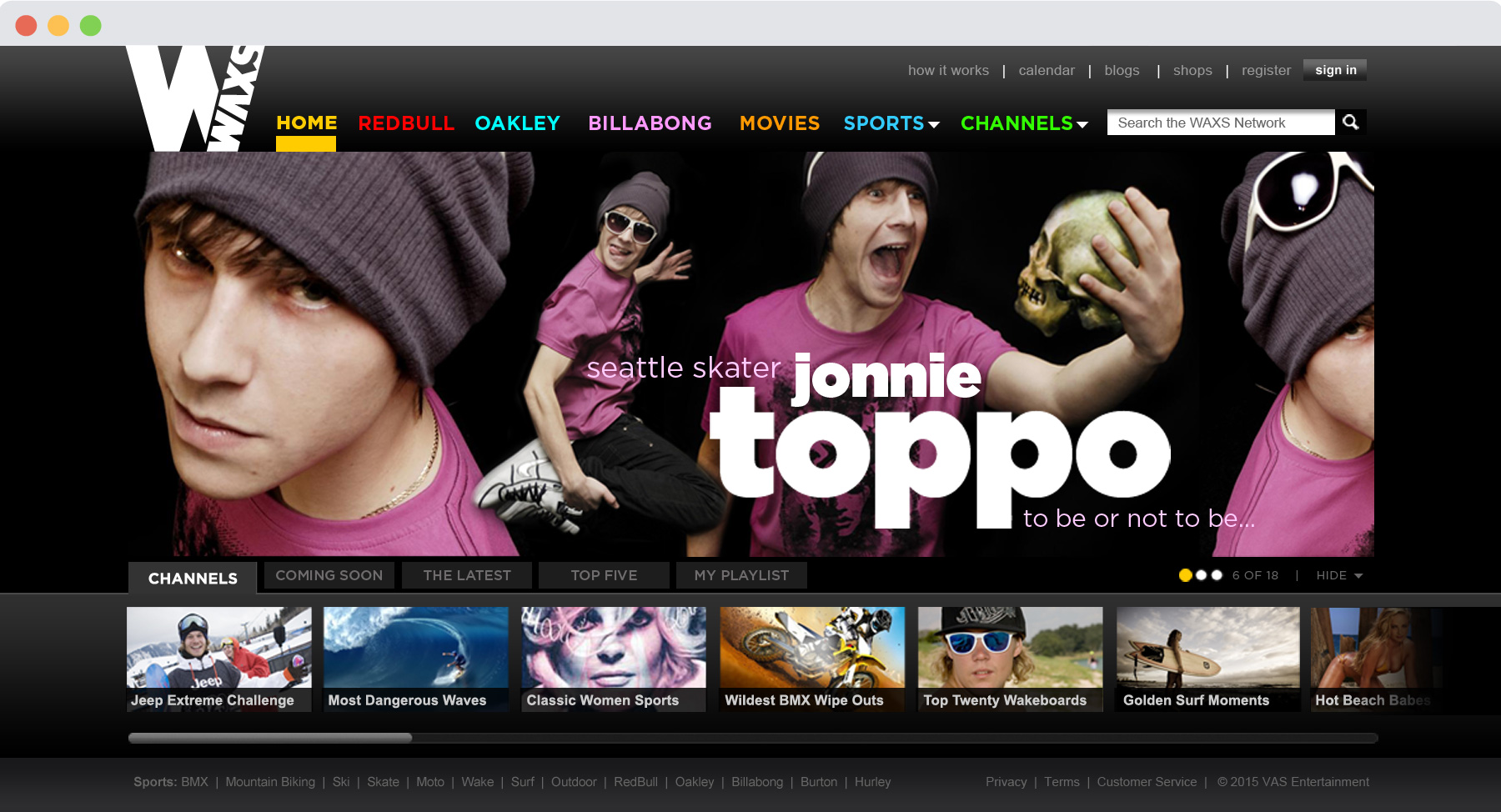Select the first yellow slide dot
1501x812 pixels.
click(1185, 575)
